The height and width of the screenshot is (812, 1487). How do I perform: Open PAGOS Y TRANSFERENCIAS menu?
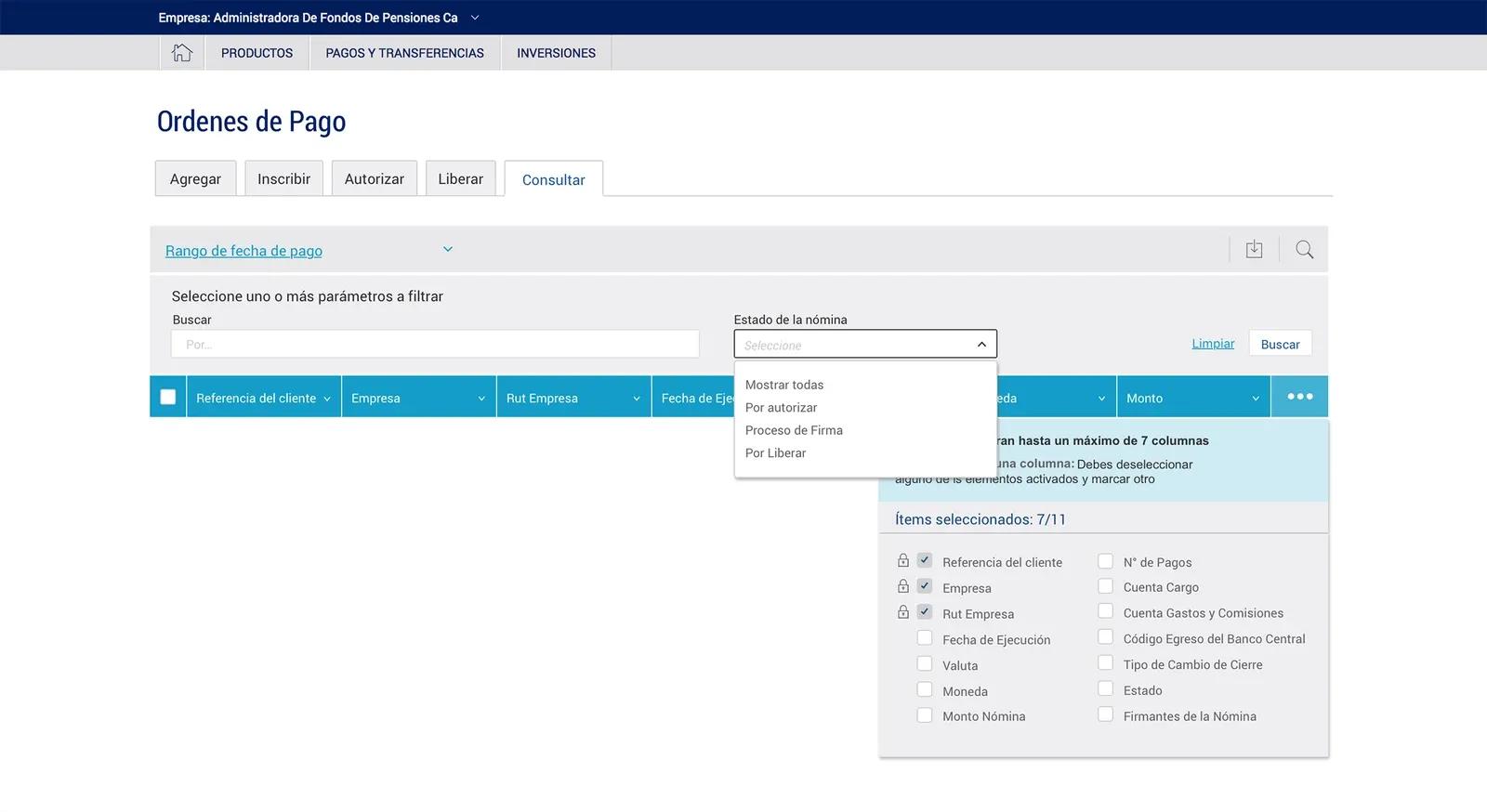(404, 53)
